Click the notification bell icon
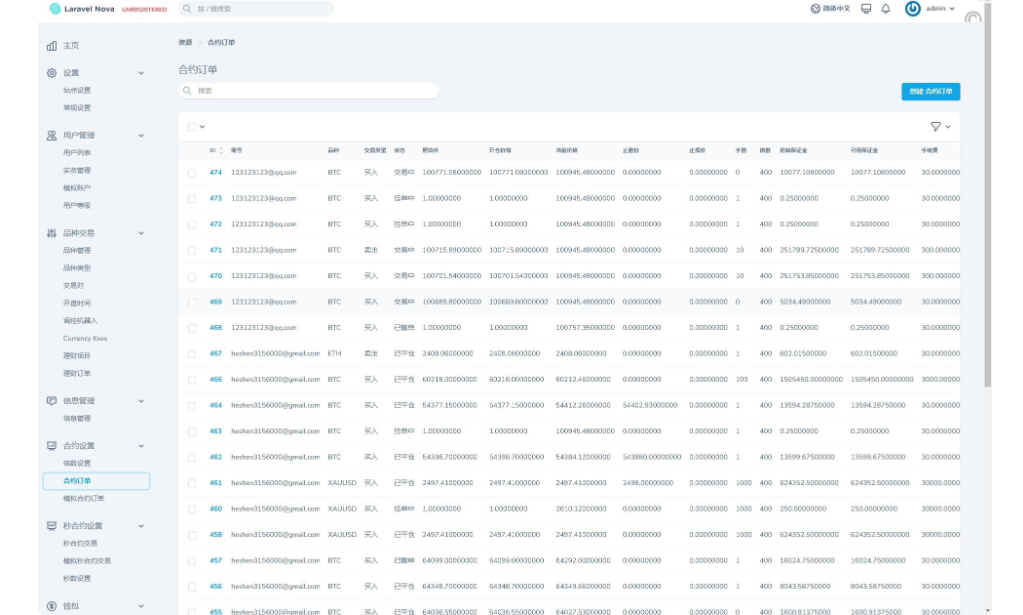The image size is (1023, 615). click(885, 9)
